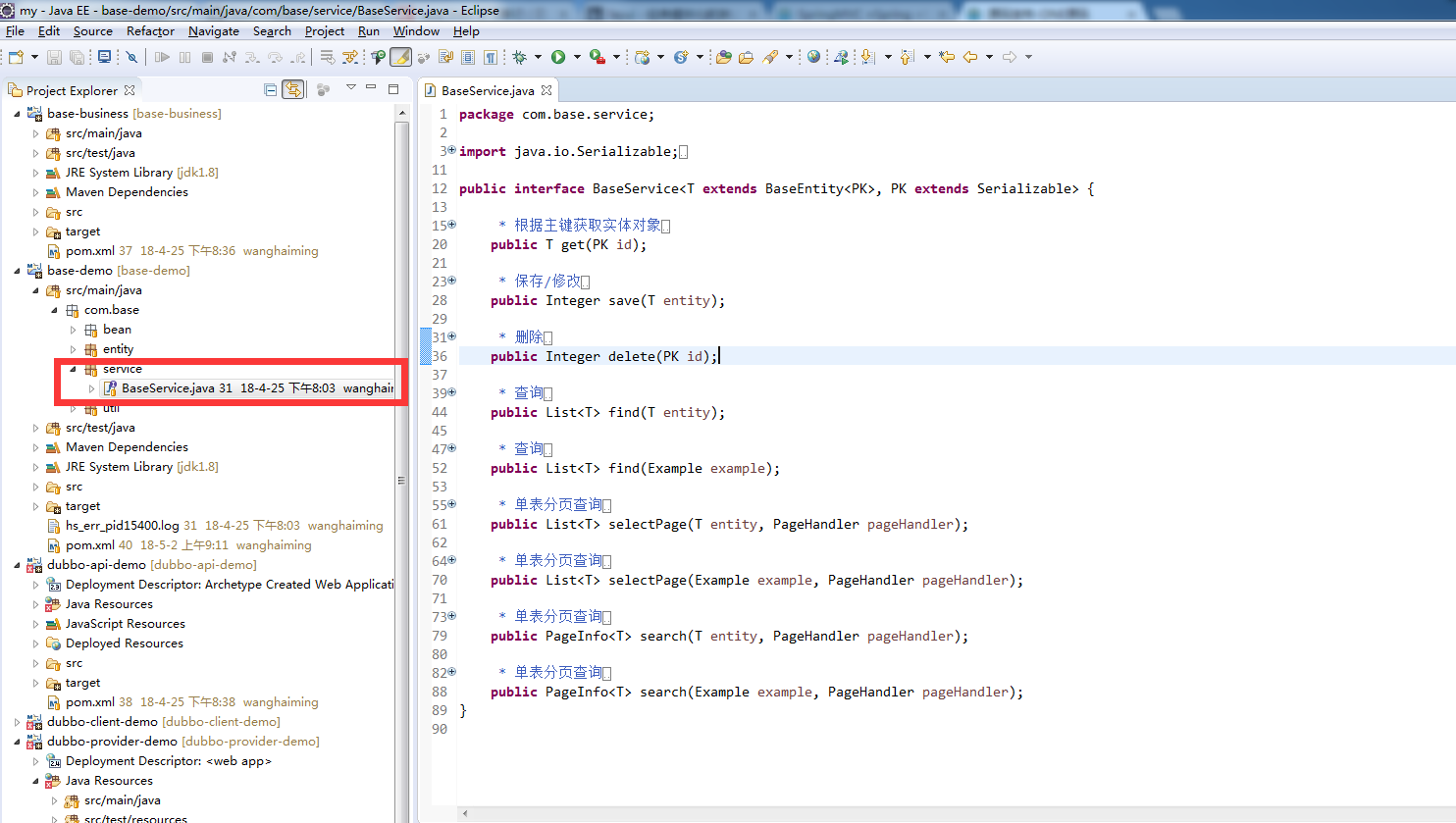Screen dimensions: 1456x823
Task: Select the Project Explorer tab
Action: 72,90
